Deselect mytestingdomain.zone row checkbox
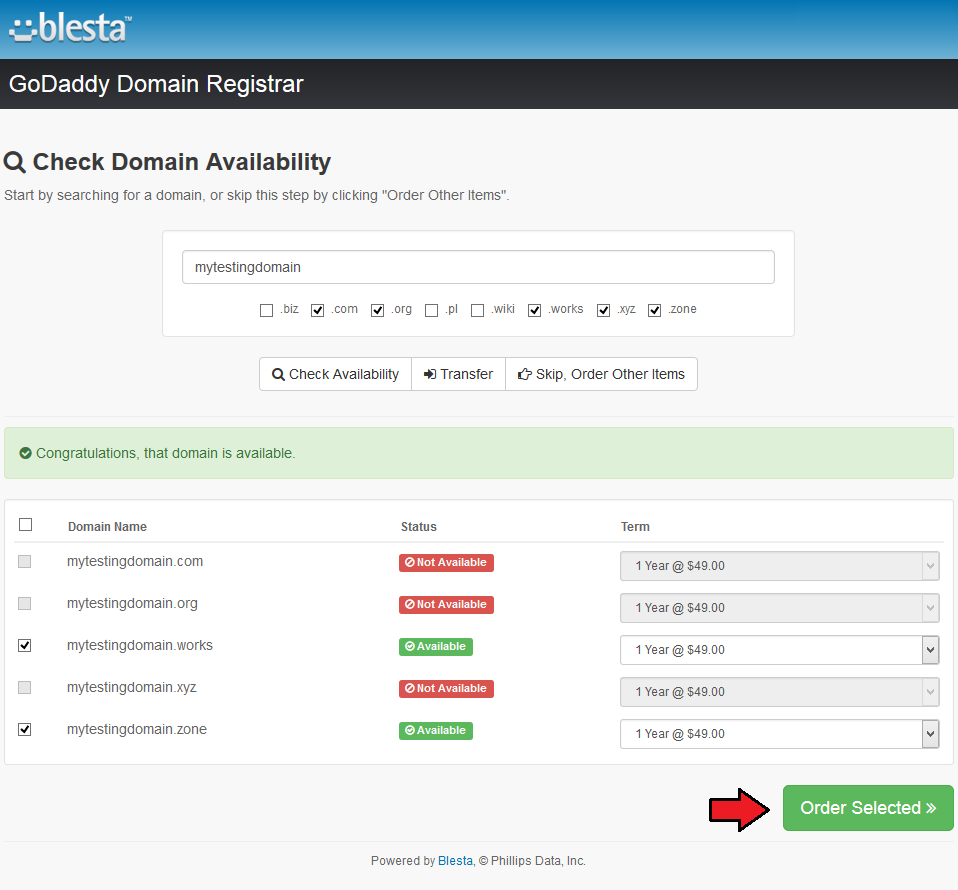The image size is (958, 890). pyautogui.click(x=24, y=729)
